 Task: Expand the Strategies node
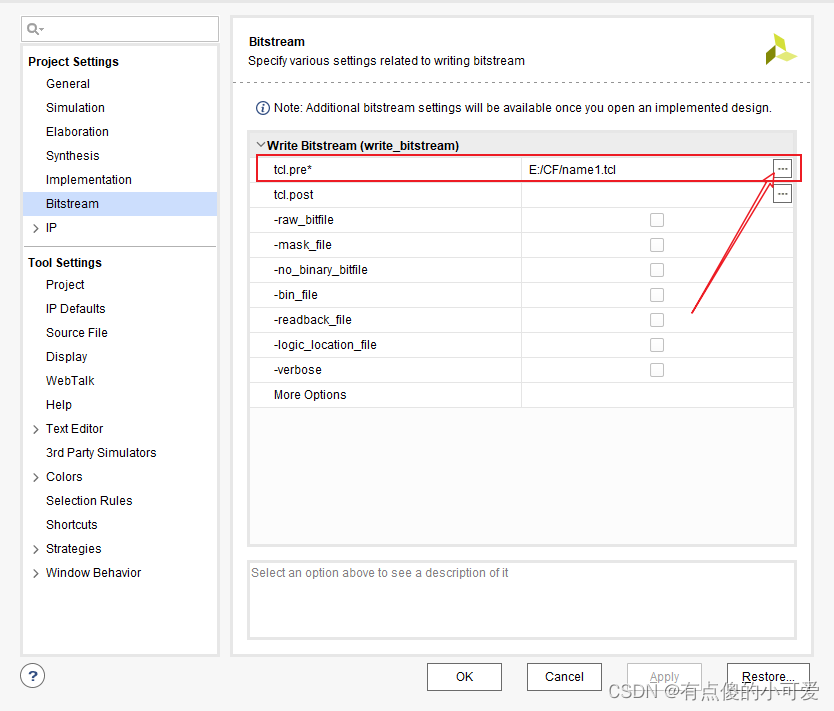tap(36, 549)
